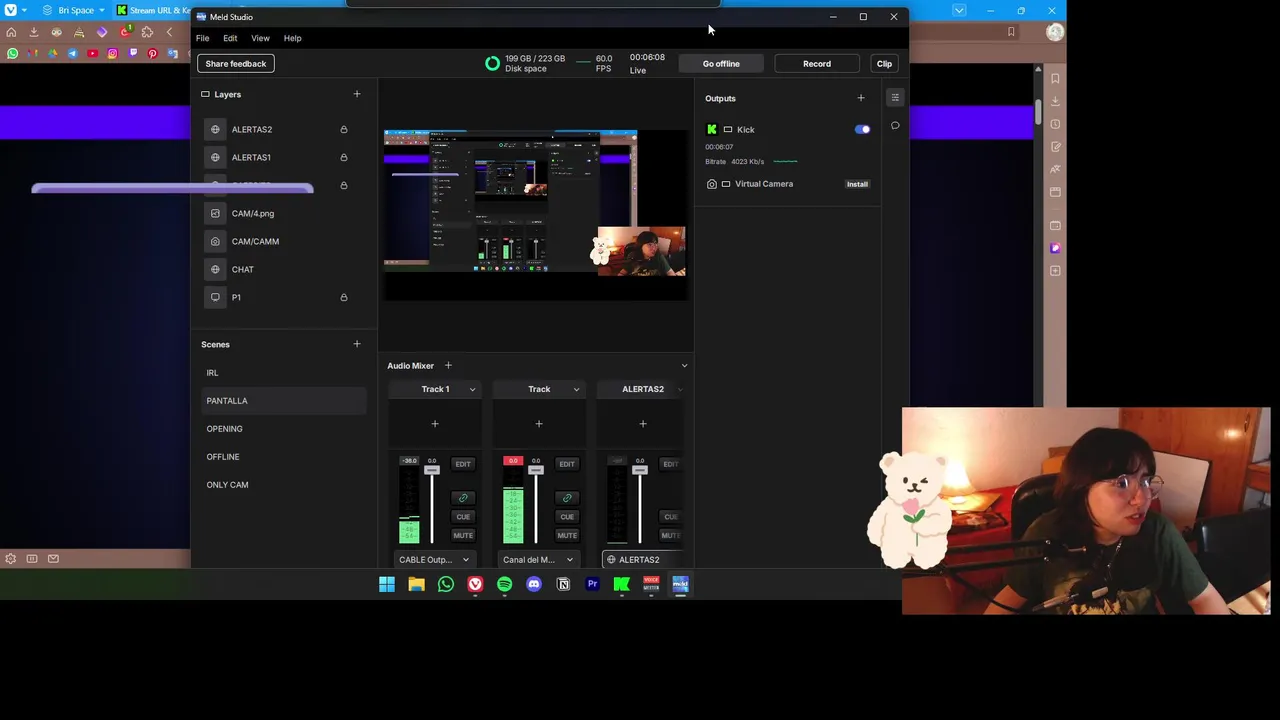Open the Help menu
This screenshot has height=720, width=1280.
coord(292,38)
